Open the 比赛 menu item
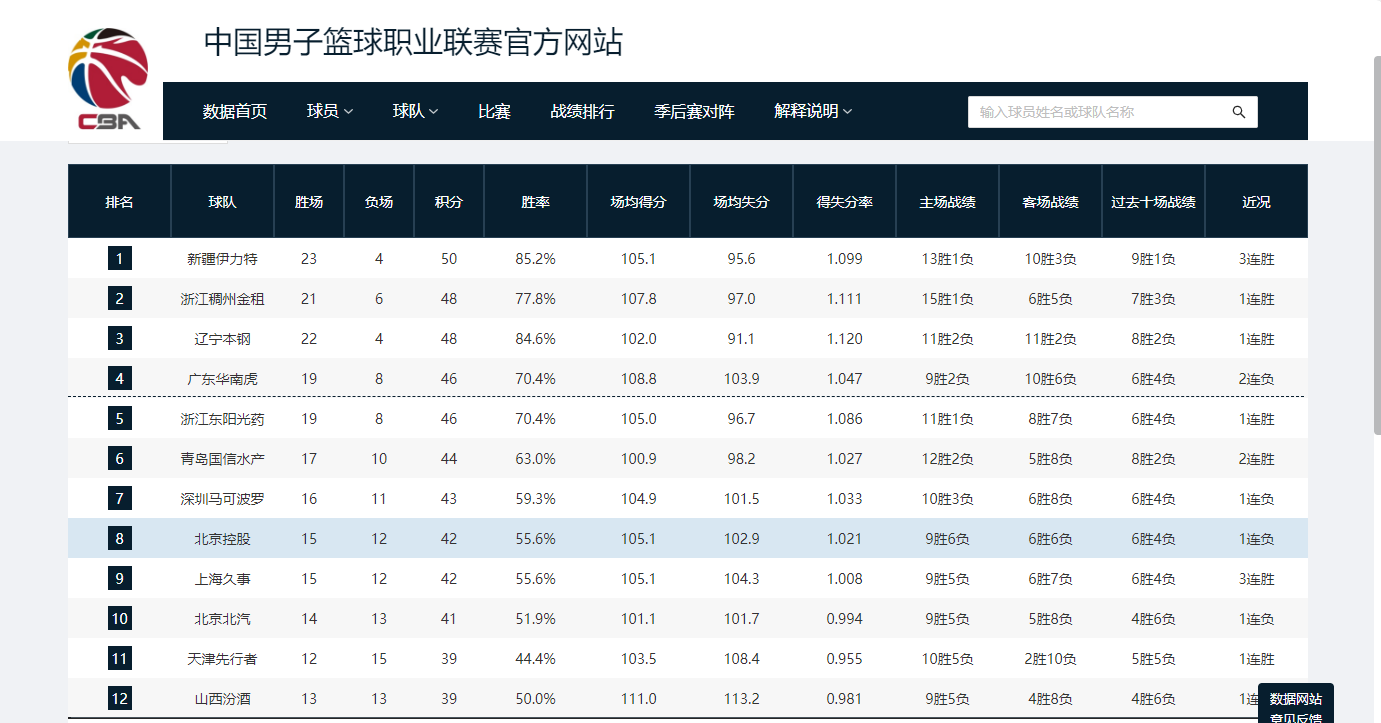The image size is (1381, 723). (x=494, y=111)
